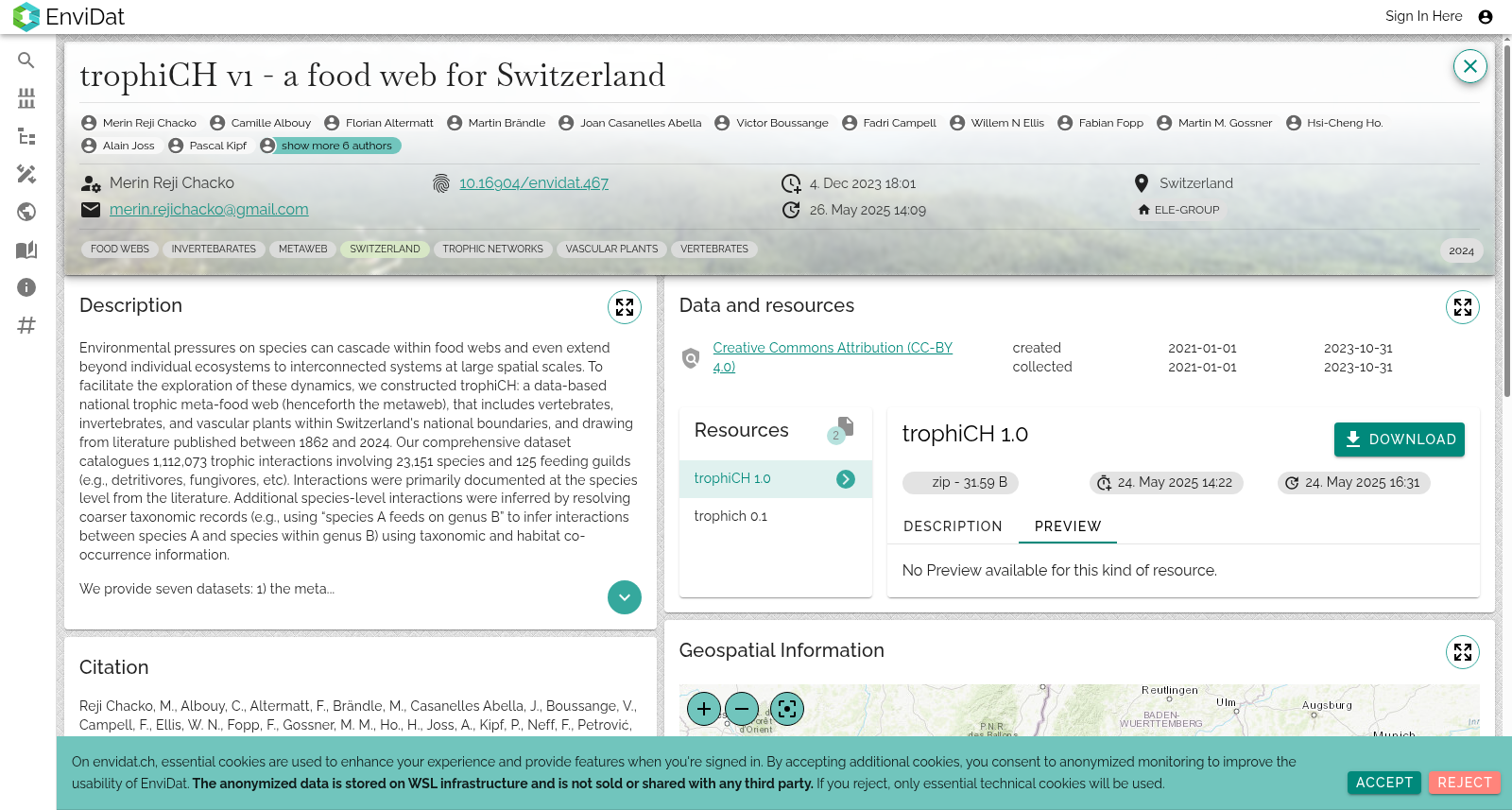Click author Camille Albouy chip
This screenshot has height=810, width=1512.
[x=261, y=123]
